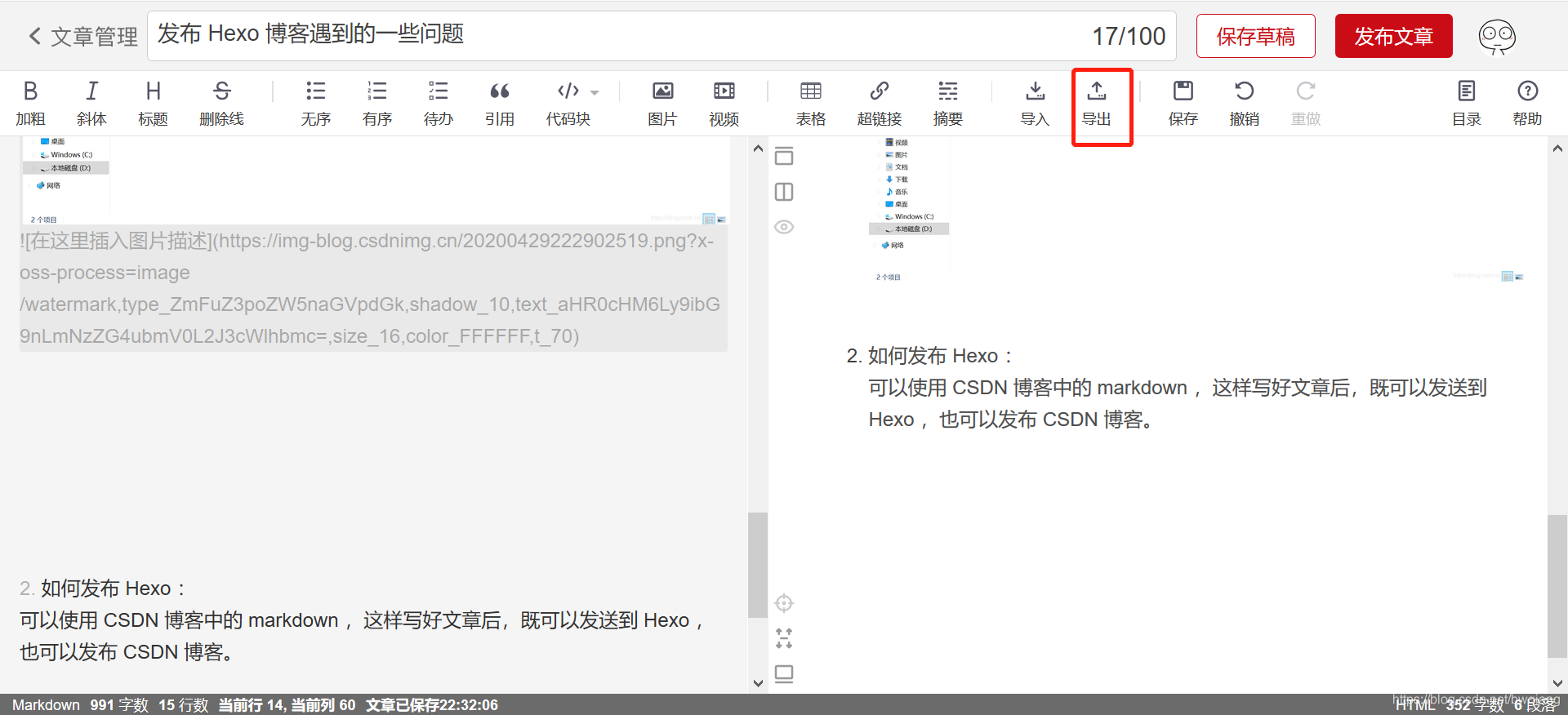Insert an unordered list (无序)
Viewport: 1568px width, 715px height.
point(315,103)
